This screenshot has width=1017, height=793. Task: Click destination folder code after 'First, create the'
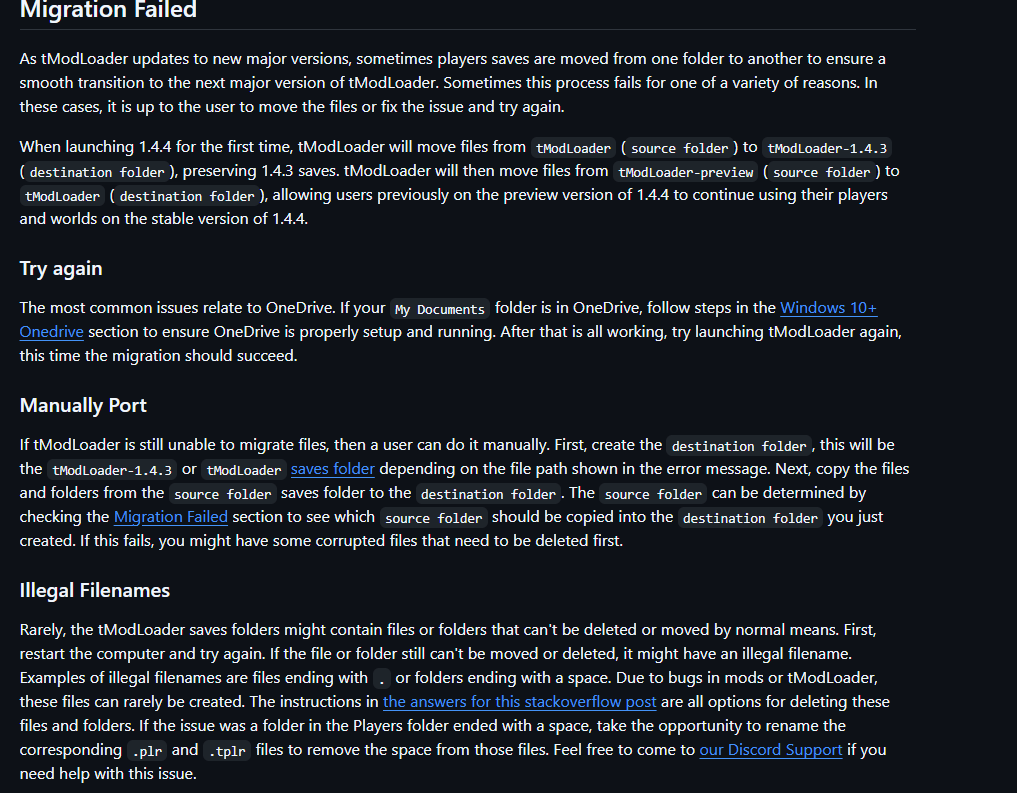coord(739,446)
